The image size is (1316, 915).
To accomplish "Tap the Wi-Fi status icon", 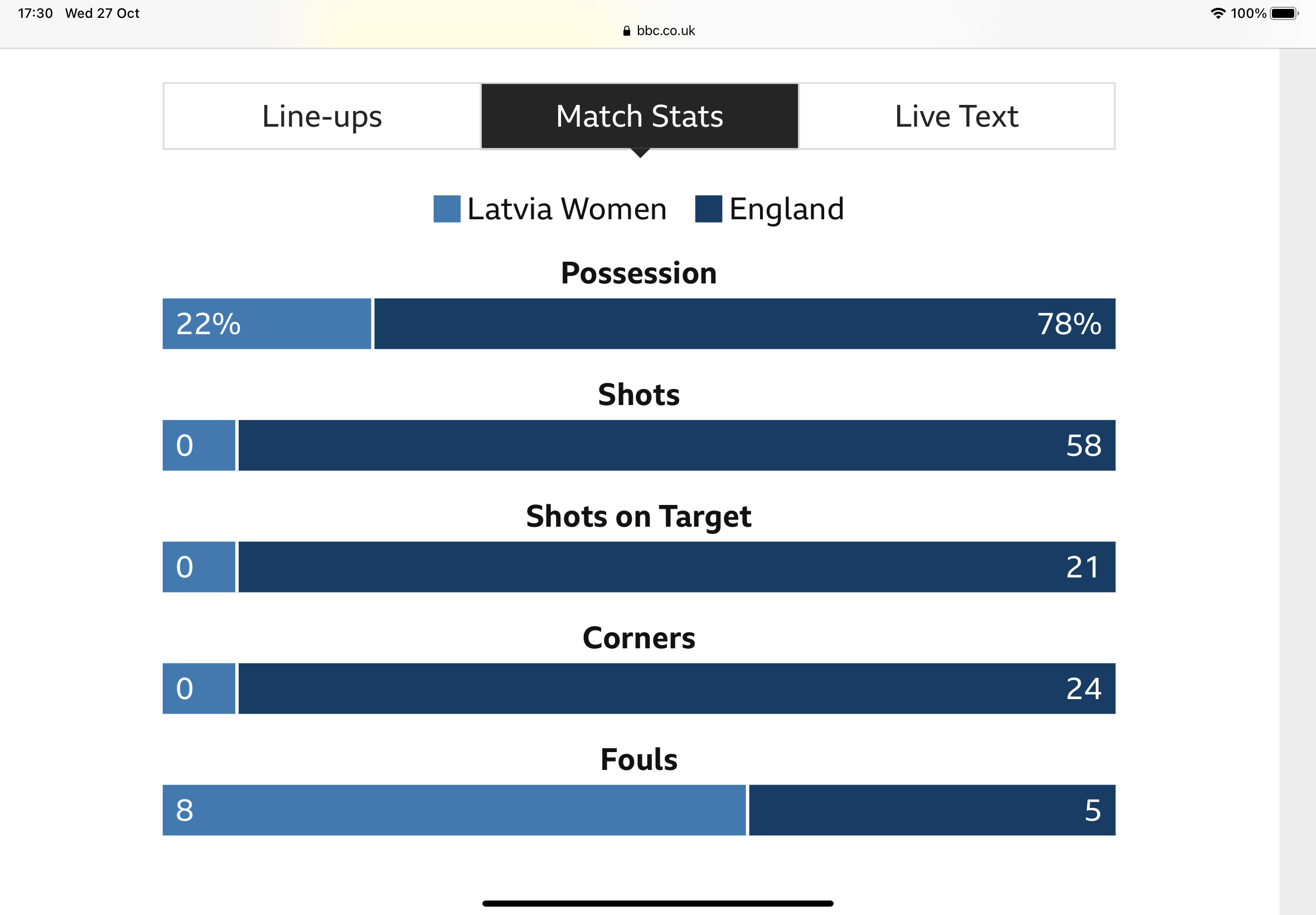I will point(1218,13).
